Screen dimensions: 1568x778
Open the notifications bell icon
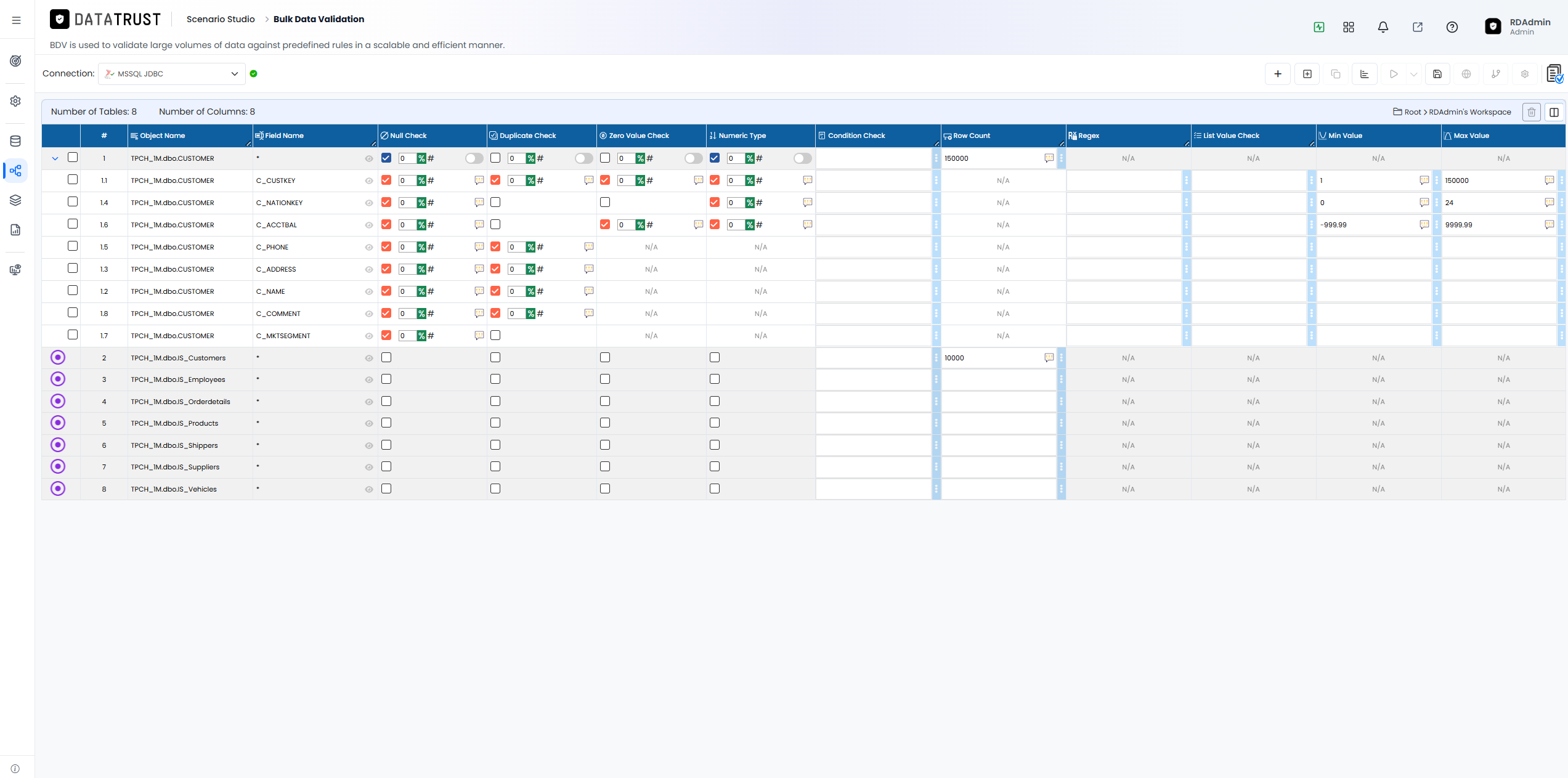[x=1383, y=27]
